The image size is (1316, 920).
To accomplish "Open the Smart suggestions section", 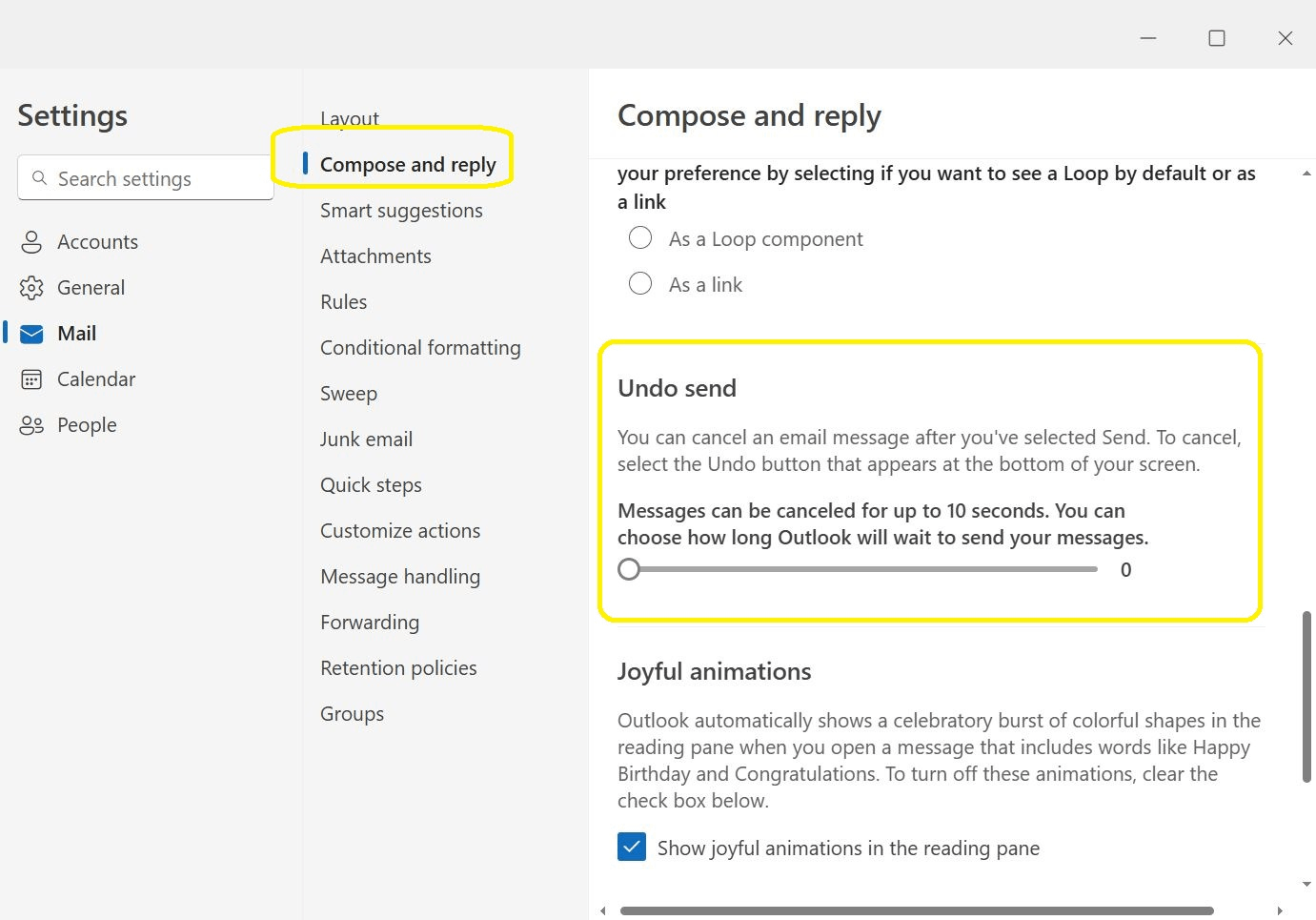I will [x=401, y=211].
